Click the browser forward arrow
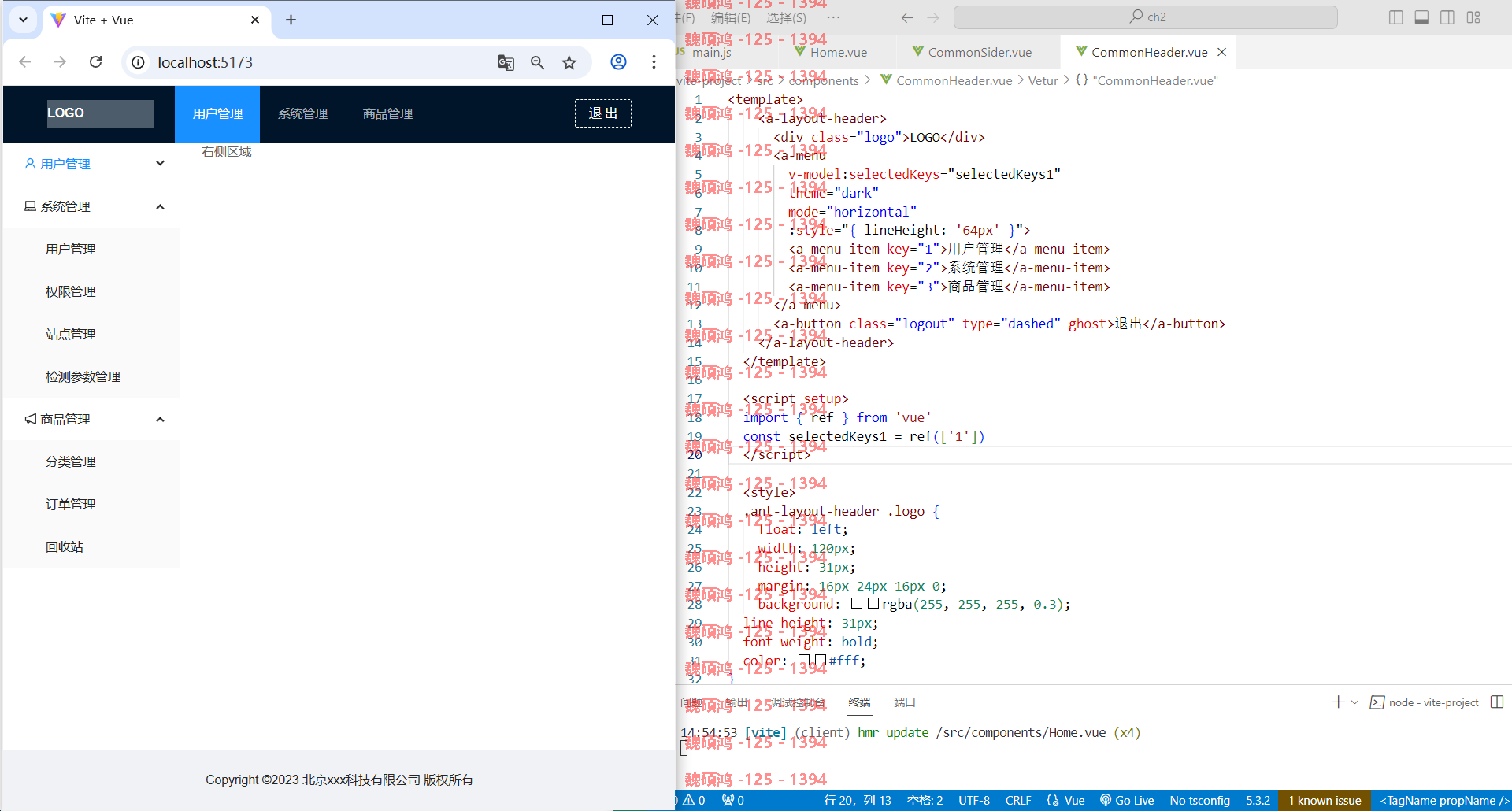Image resolution: width=1512 pixels, height=811 pixels. (61, 62)
